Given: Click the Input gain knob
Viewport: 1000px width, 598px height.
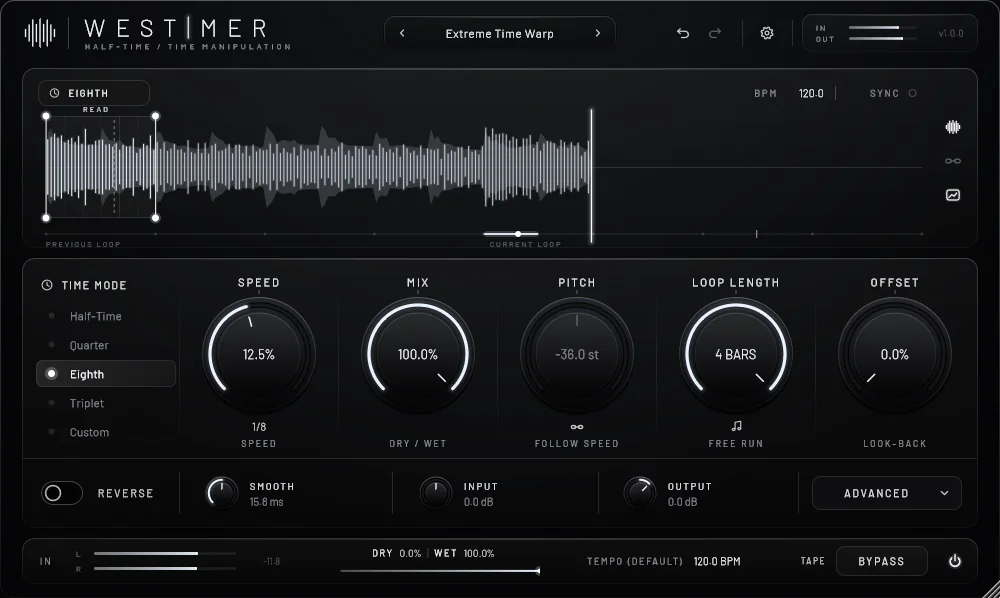Looking at the screenshot, I should [436, 493].
